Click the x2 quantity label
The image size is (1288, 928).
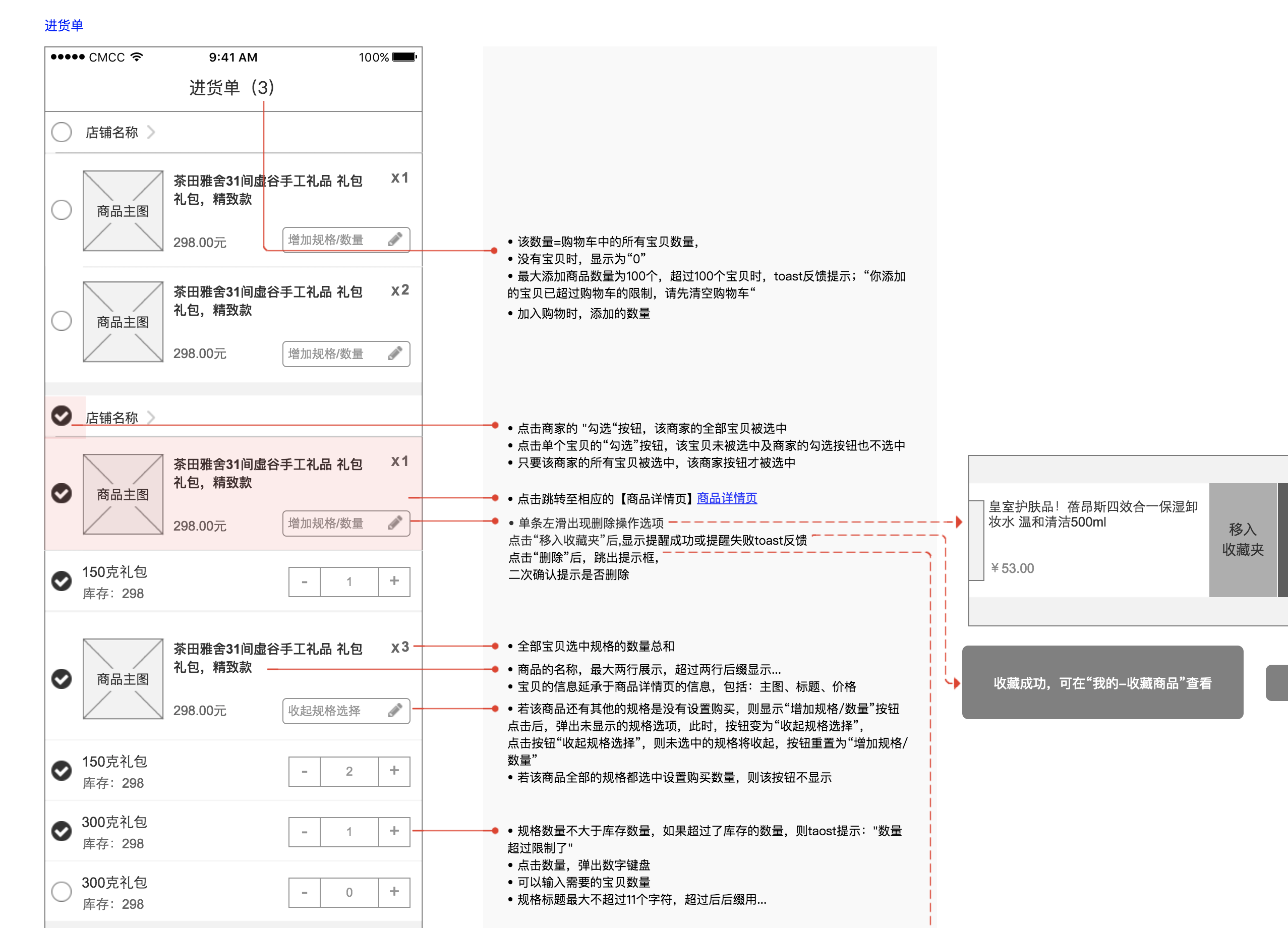click(400, 290)
